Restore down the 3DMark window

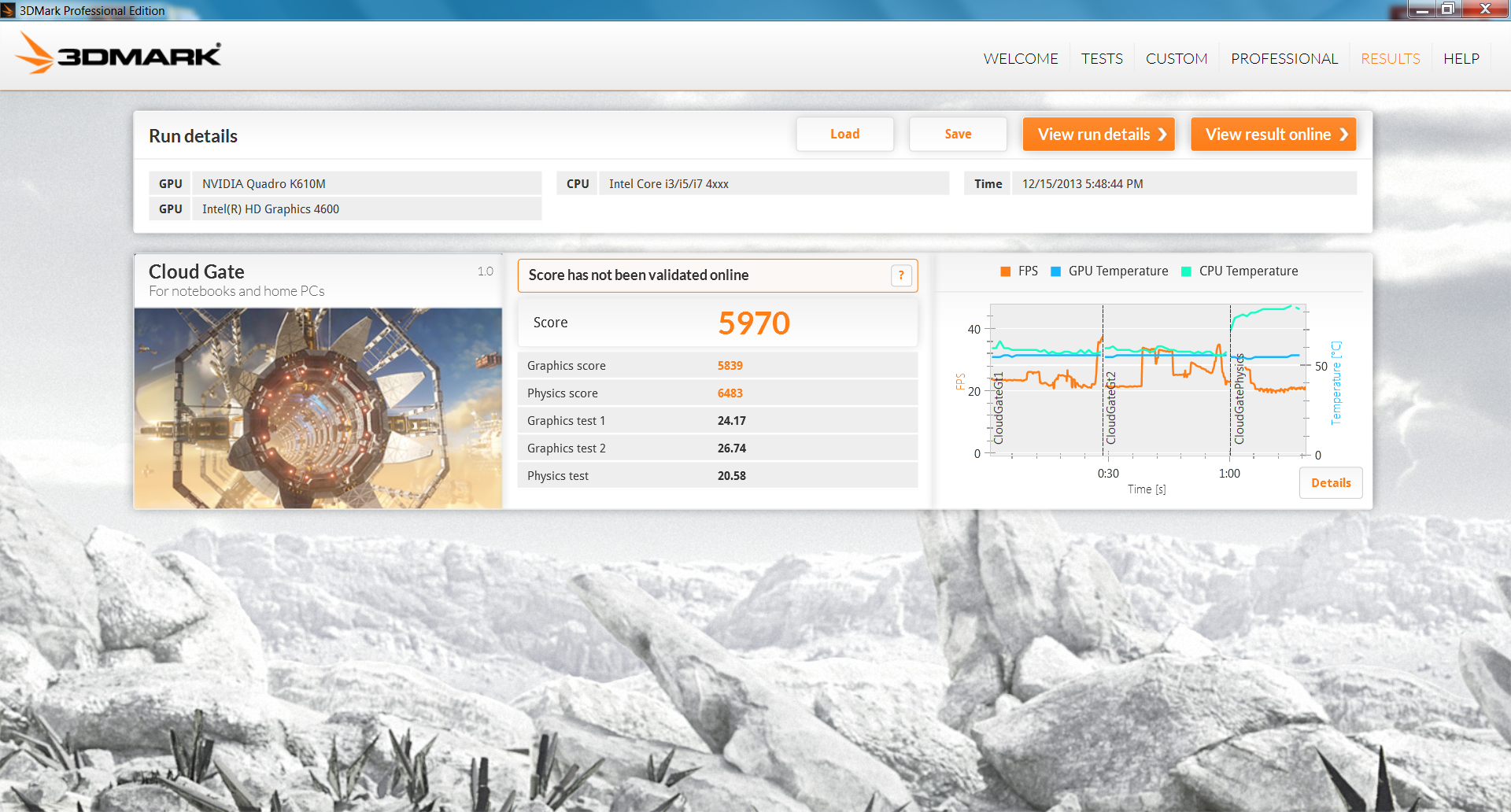1448,9
